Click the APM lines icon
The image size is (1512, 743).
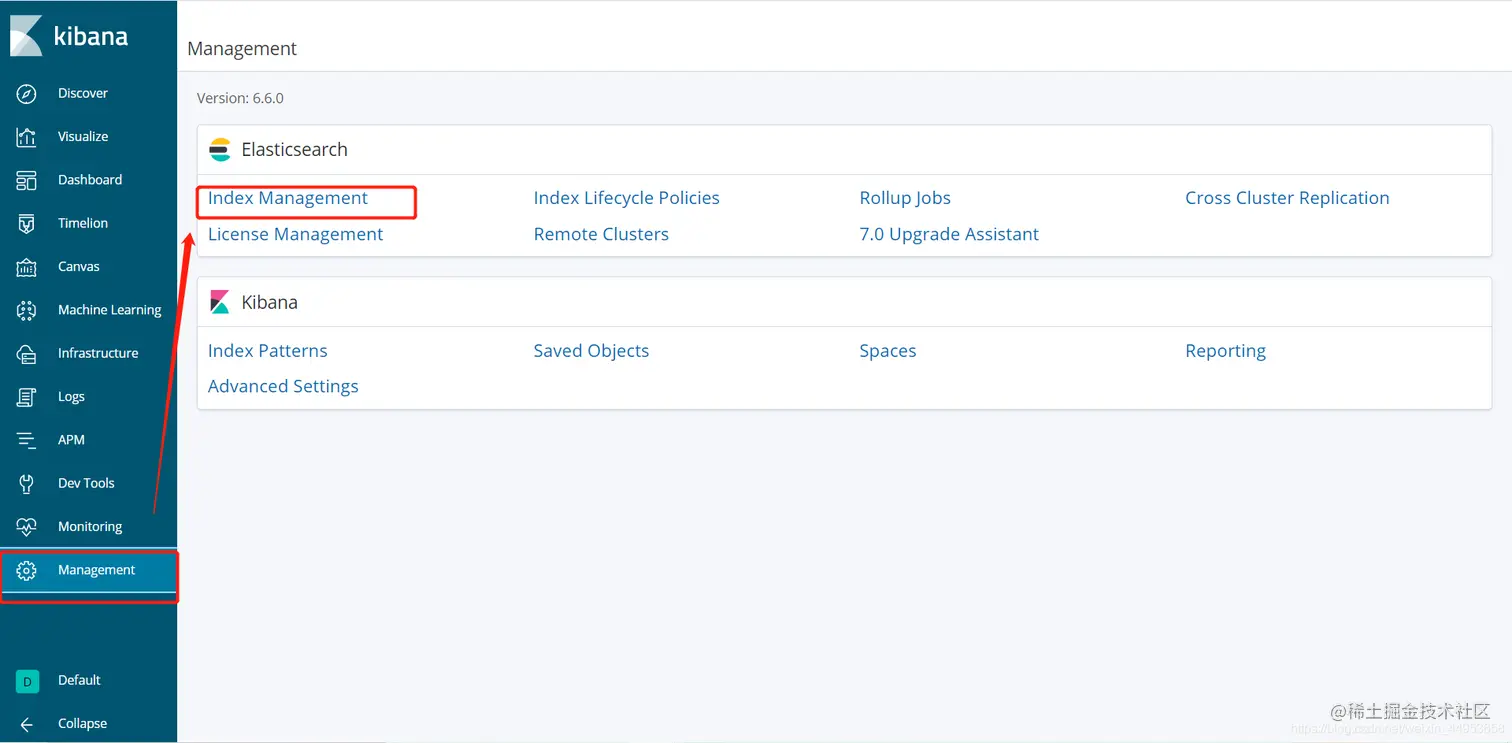click(27, 440)
